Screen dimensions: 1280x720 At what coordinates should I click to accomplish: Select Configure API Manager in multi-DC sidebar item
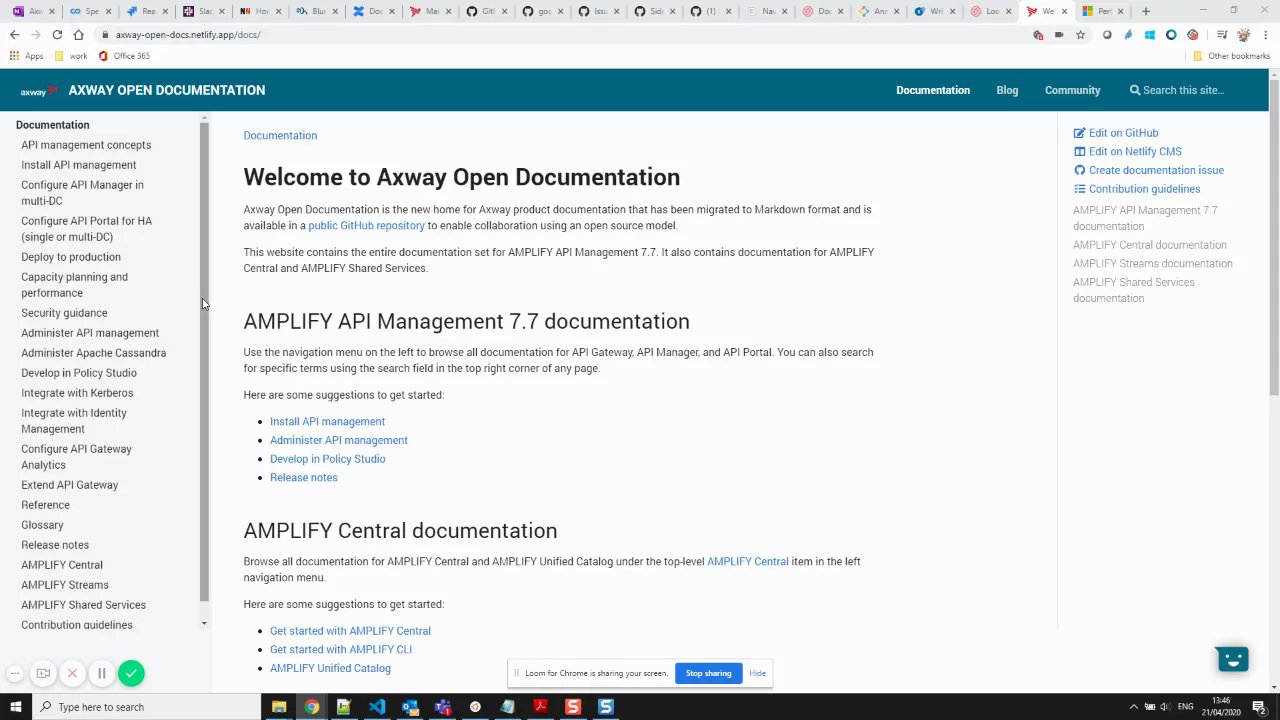[82, 193]
